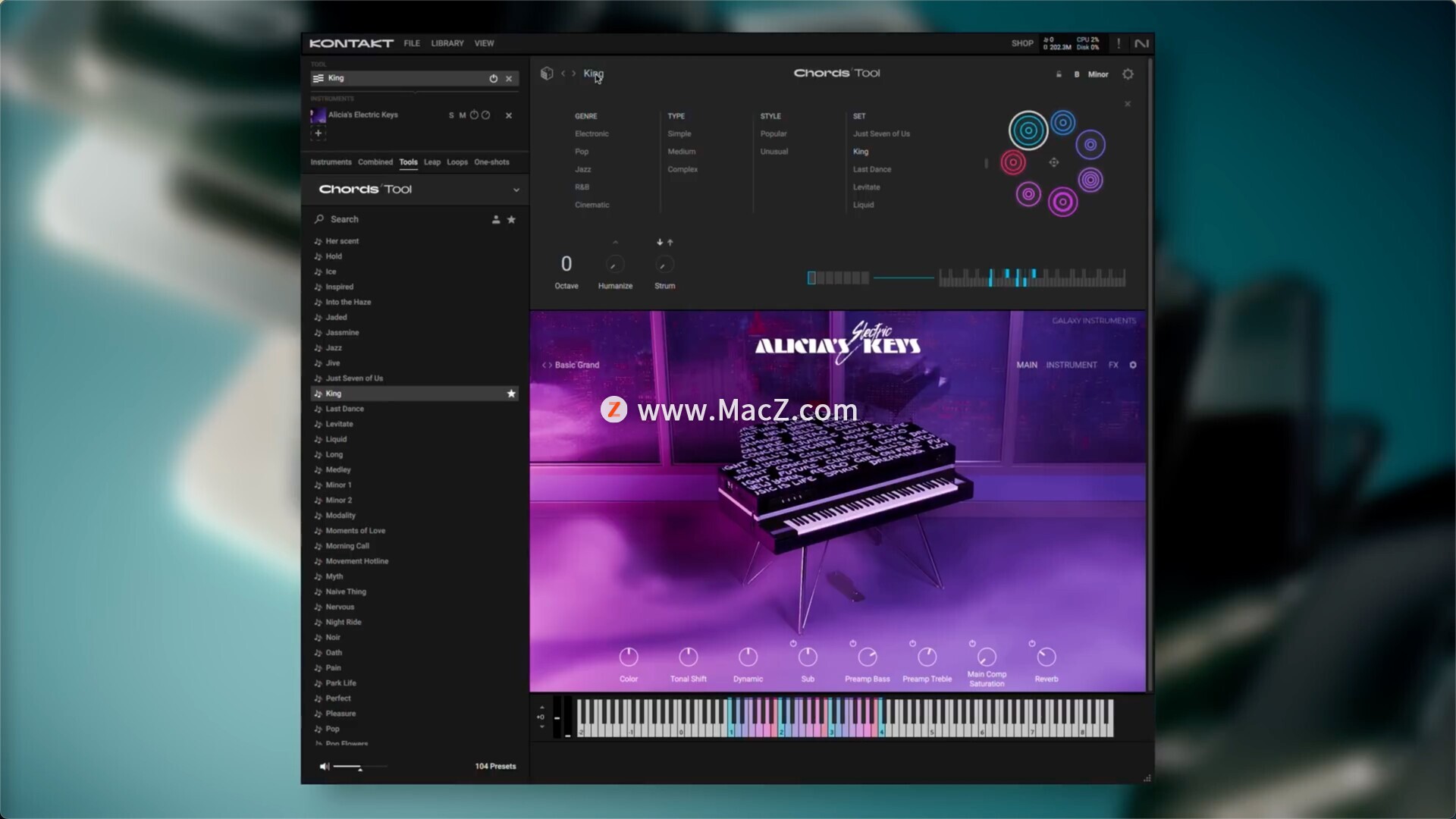Adjust the Humanize knob
This screenshot has width=1456, height=819.
coord(615,264)
